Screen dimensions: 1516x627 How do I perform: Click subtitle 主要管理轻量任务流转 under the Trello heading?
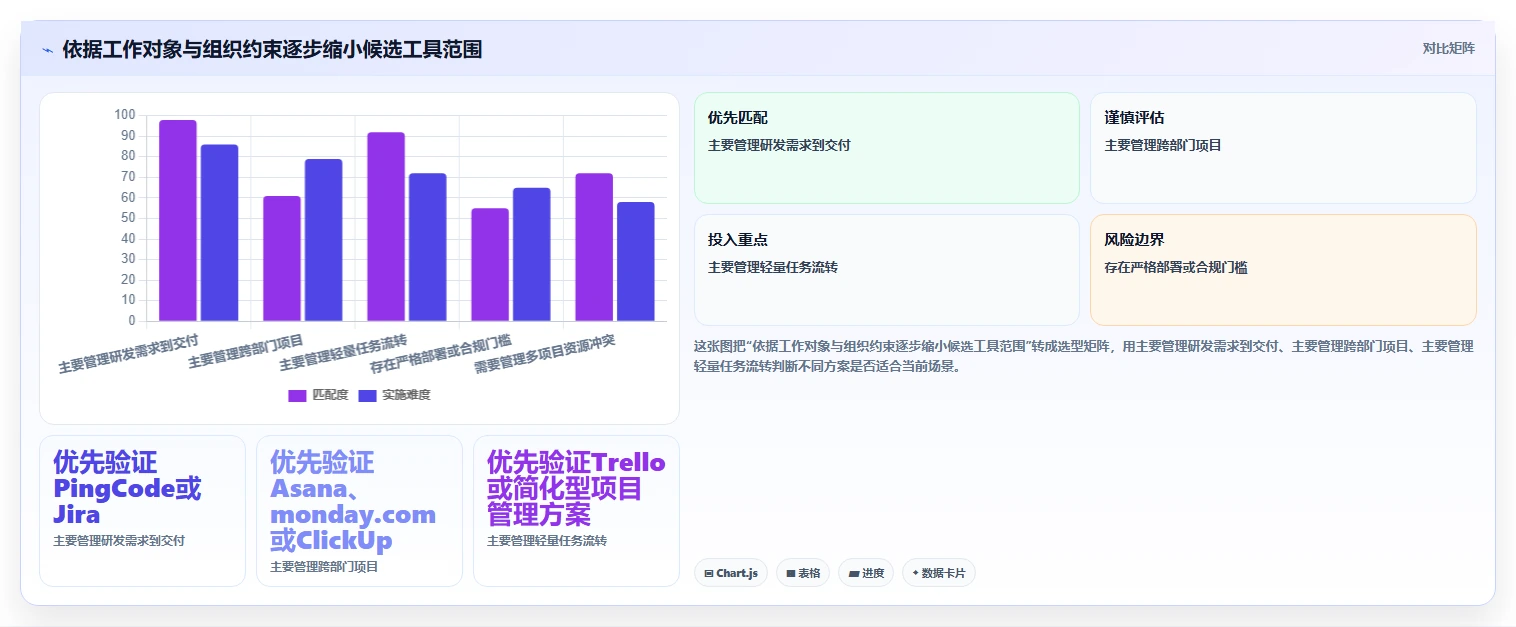547,541
